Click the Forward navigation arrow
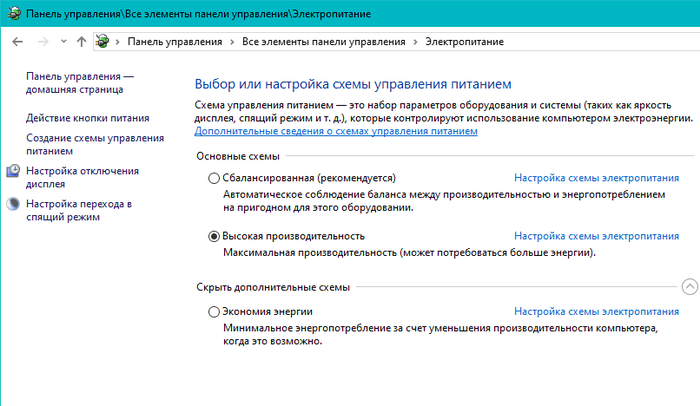700x406 pixels. click(41, 41)
